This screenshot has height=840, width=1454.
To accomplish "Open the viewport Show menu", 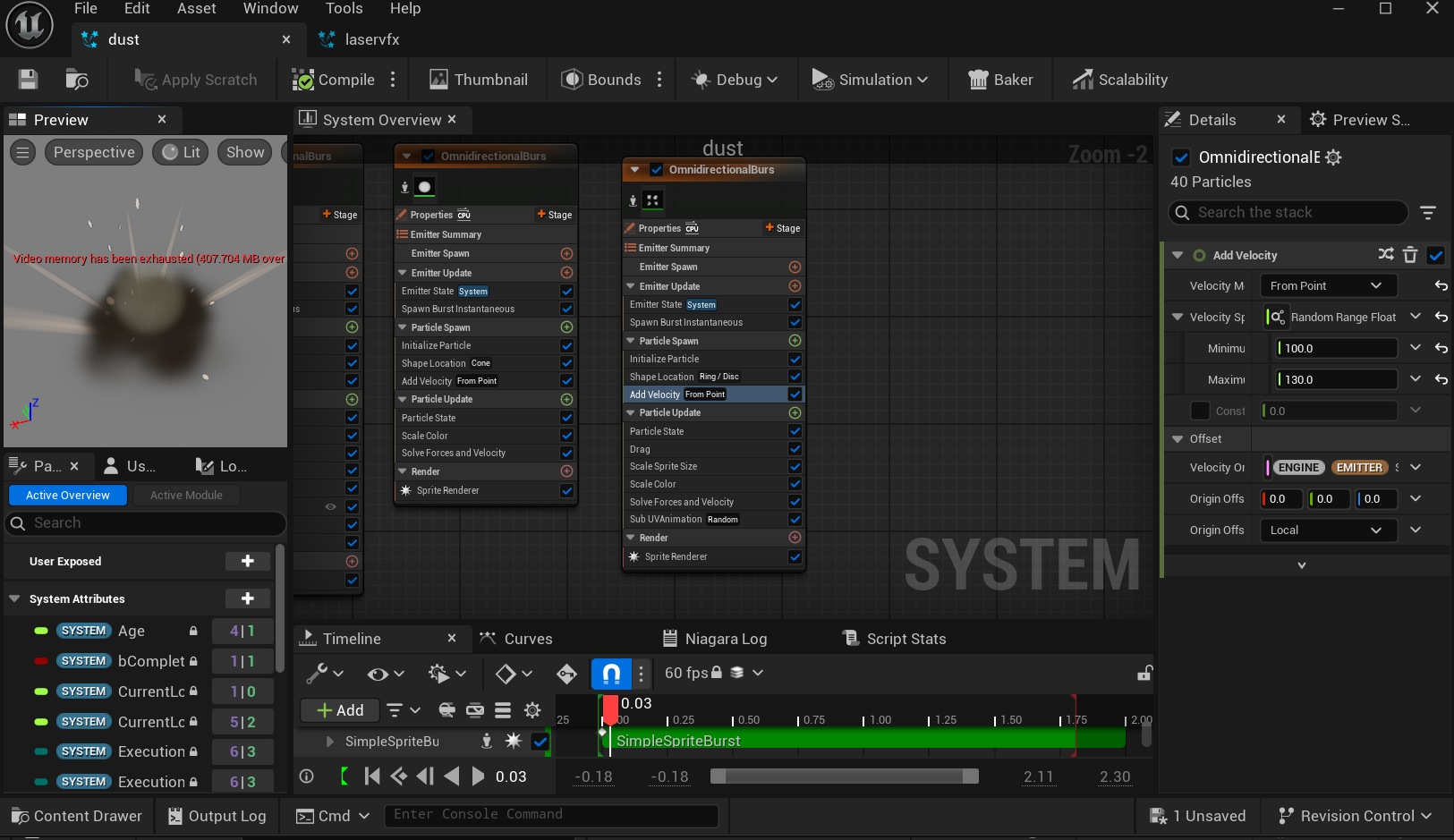I will coord(245,152).
